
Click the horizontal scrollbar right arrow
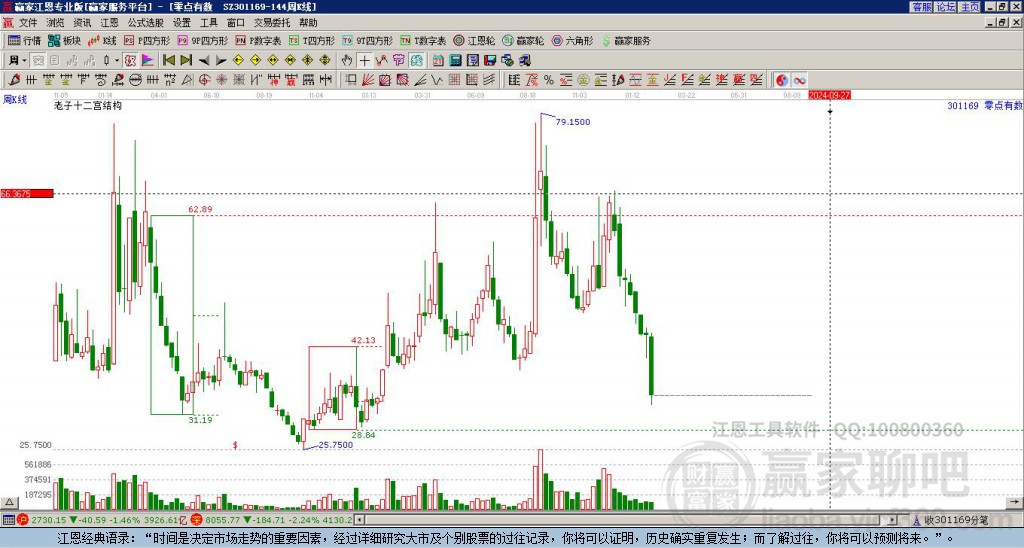pos(893,520)
